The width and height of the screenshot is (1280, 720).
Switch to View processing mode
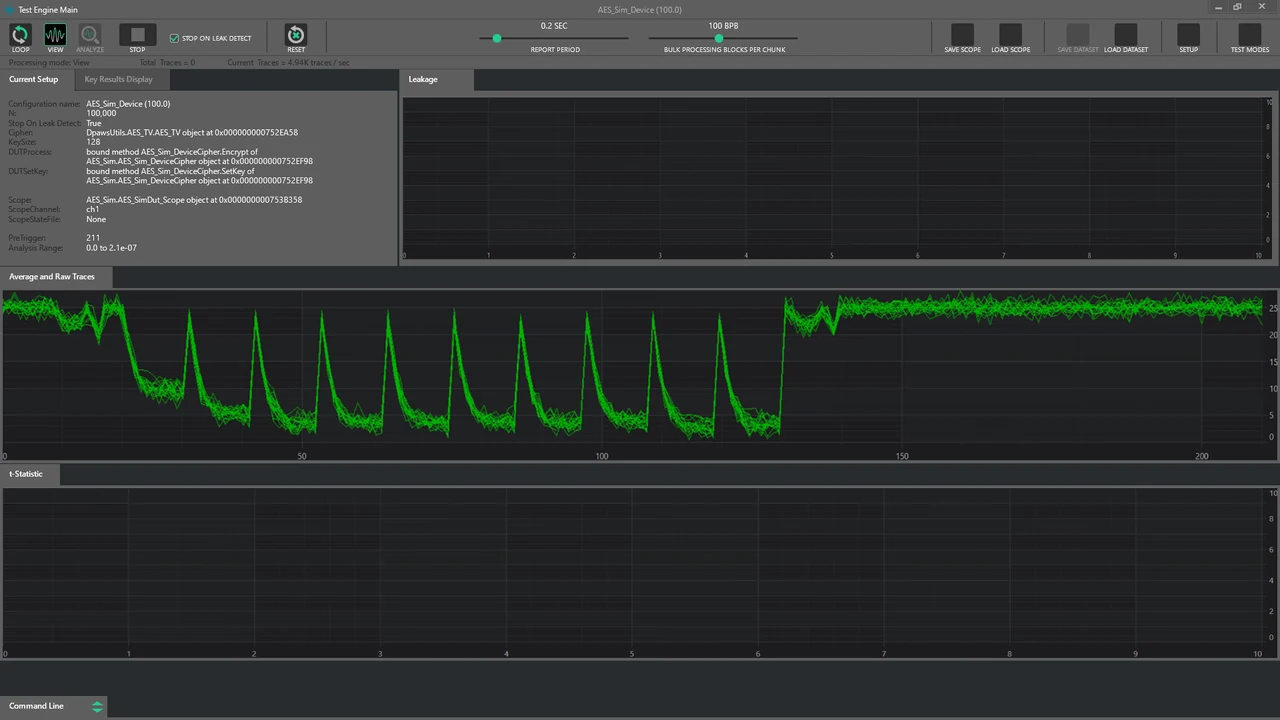[55, 36]
